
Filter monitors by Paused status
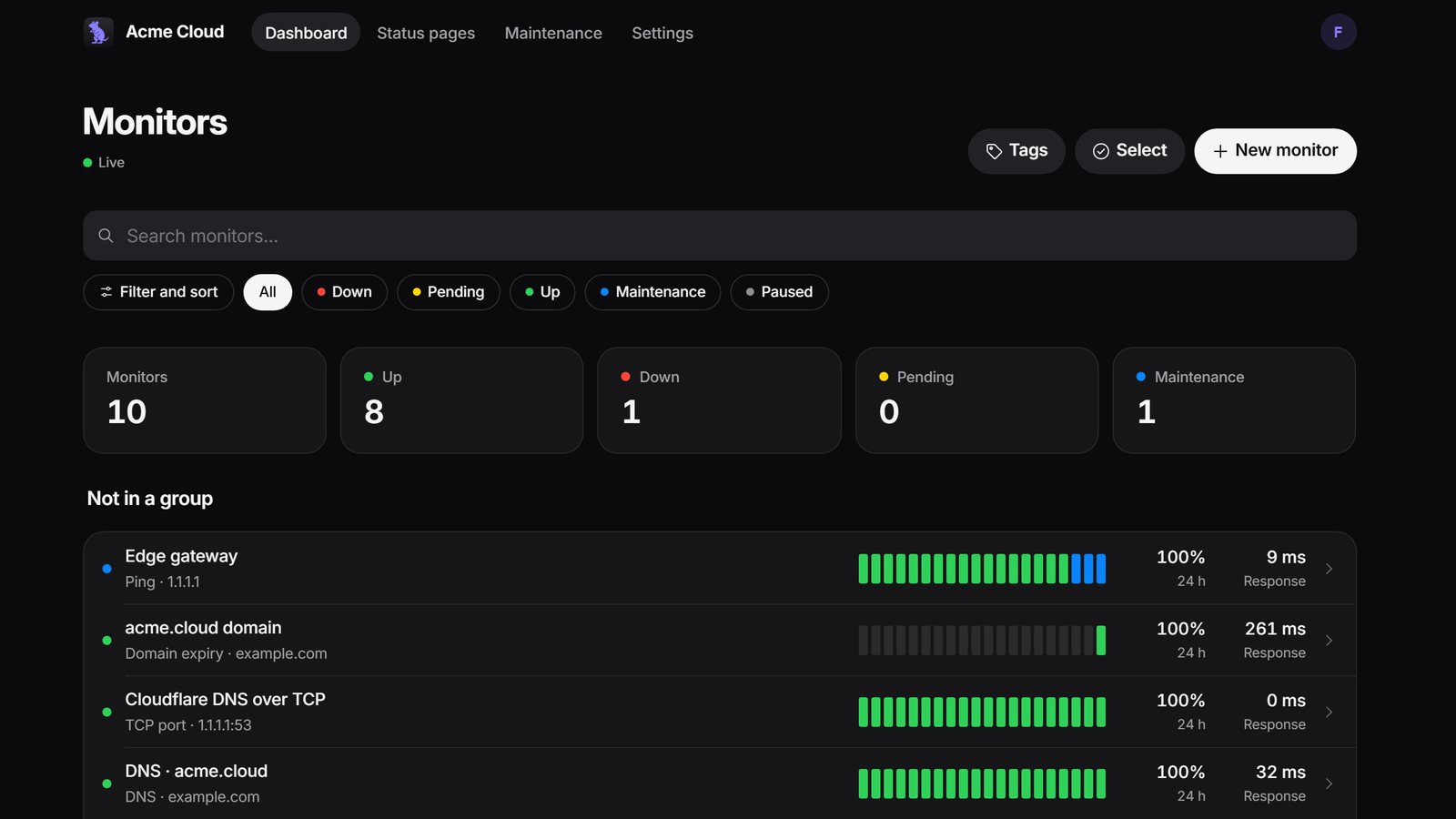click(x=780, y=292)
